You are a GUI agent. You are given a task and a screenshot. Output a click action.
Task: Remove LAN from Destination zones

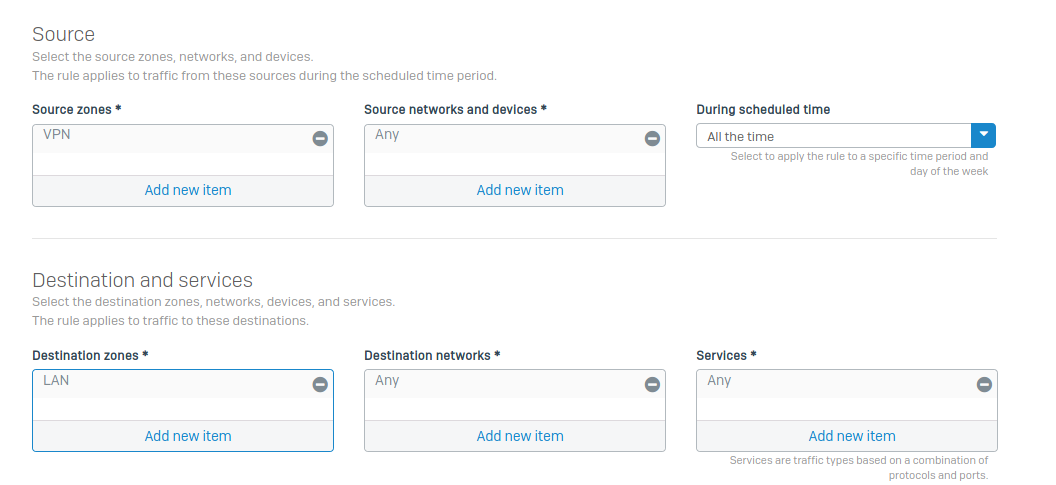pyautogui.click(x=320, y=384)
